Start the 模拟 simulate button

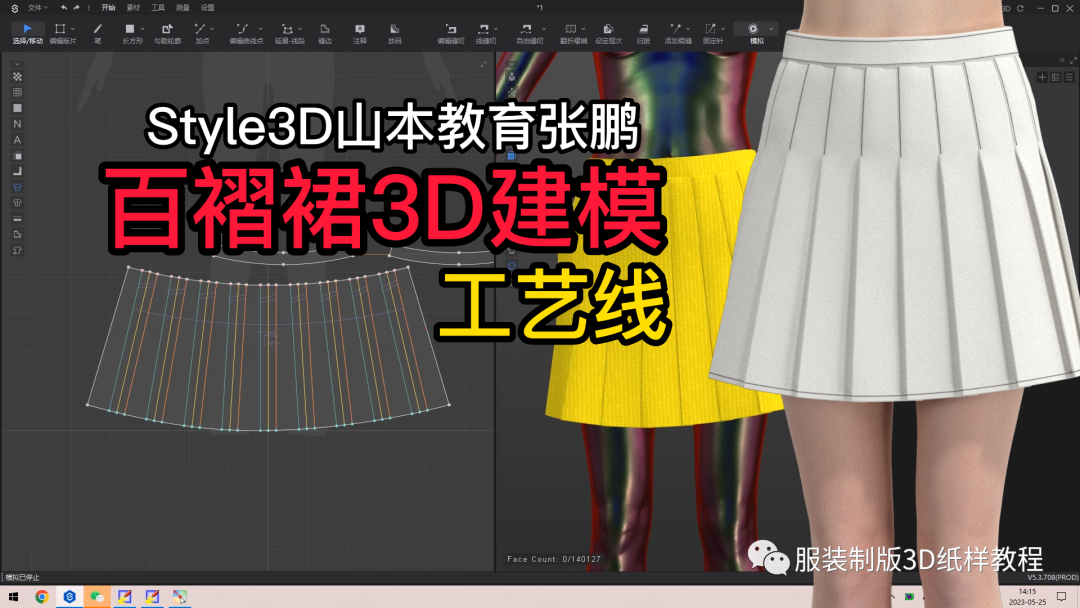pyautogui.click(x=753, y=33)
